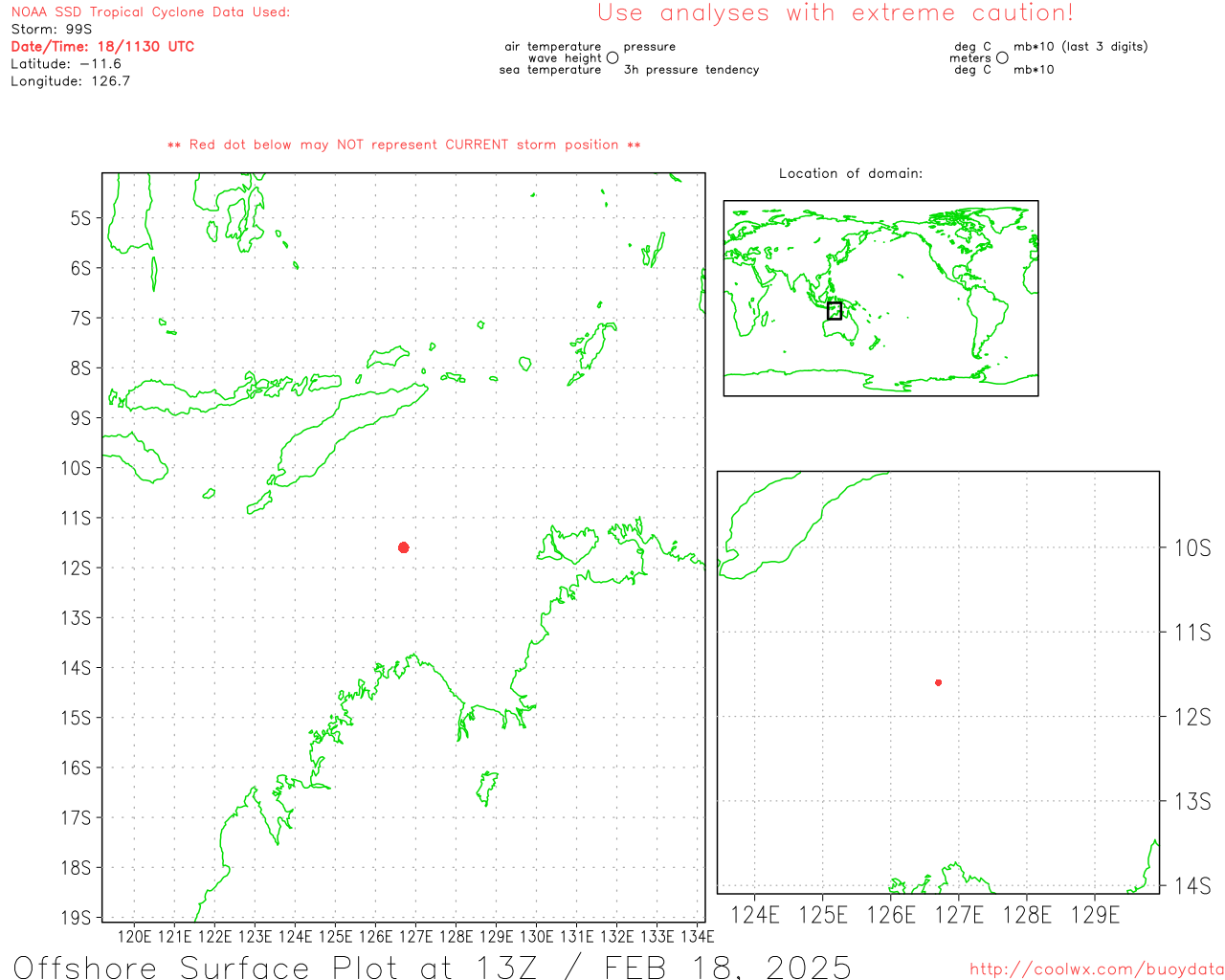The image size is (1225, 980).
Task: Click the red dot disclaimer text above the map
Action: (x=404, y=145)
